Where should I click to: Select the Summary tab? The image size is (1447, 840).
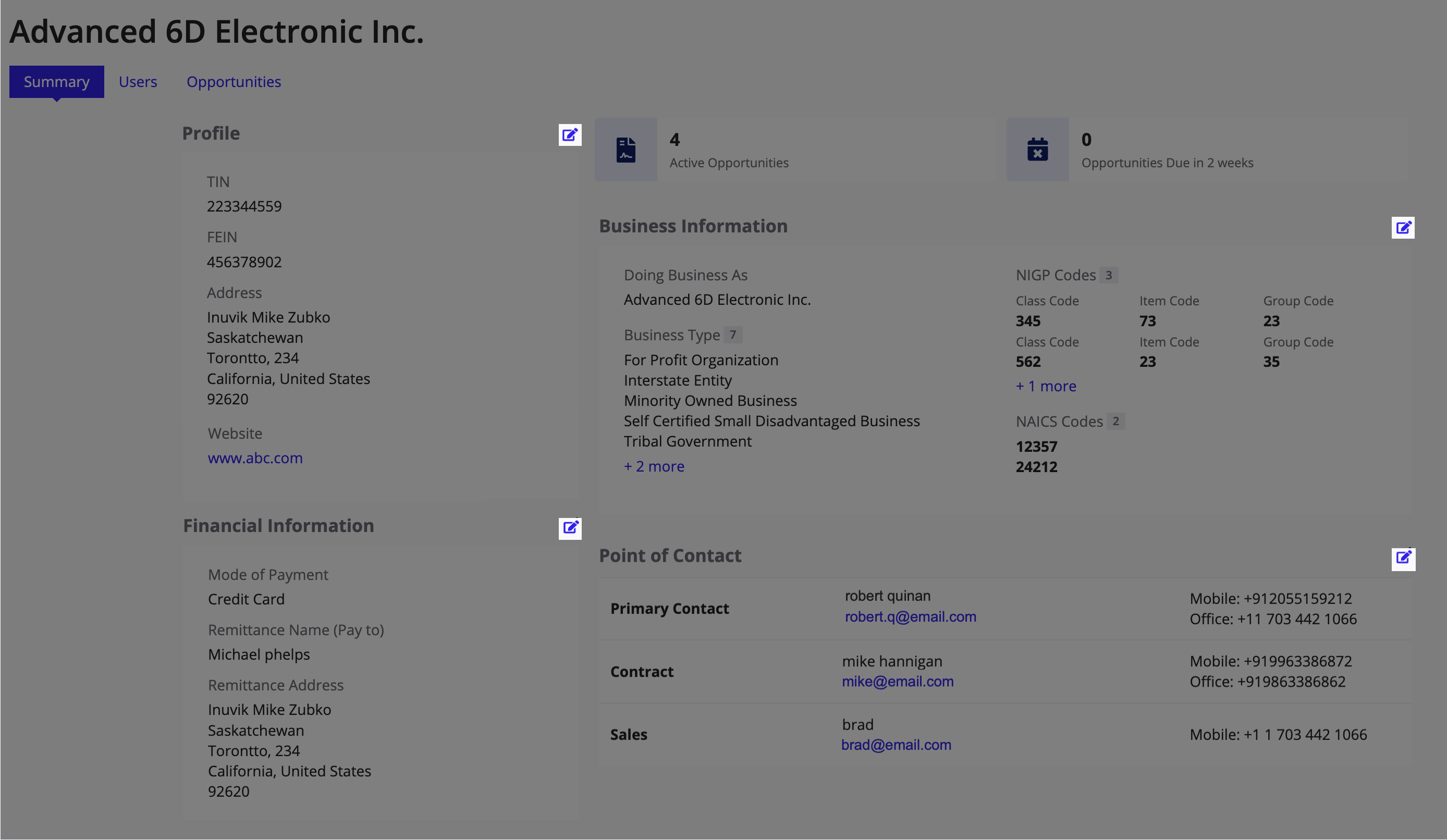(x=56, y=81)
